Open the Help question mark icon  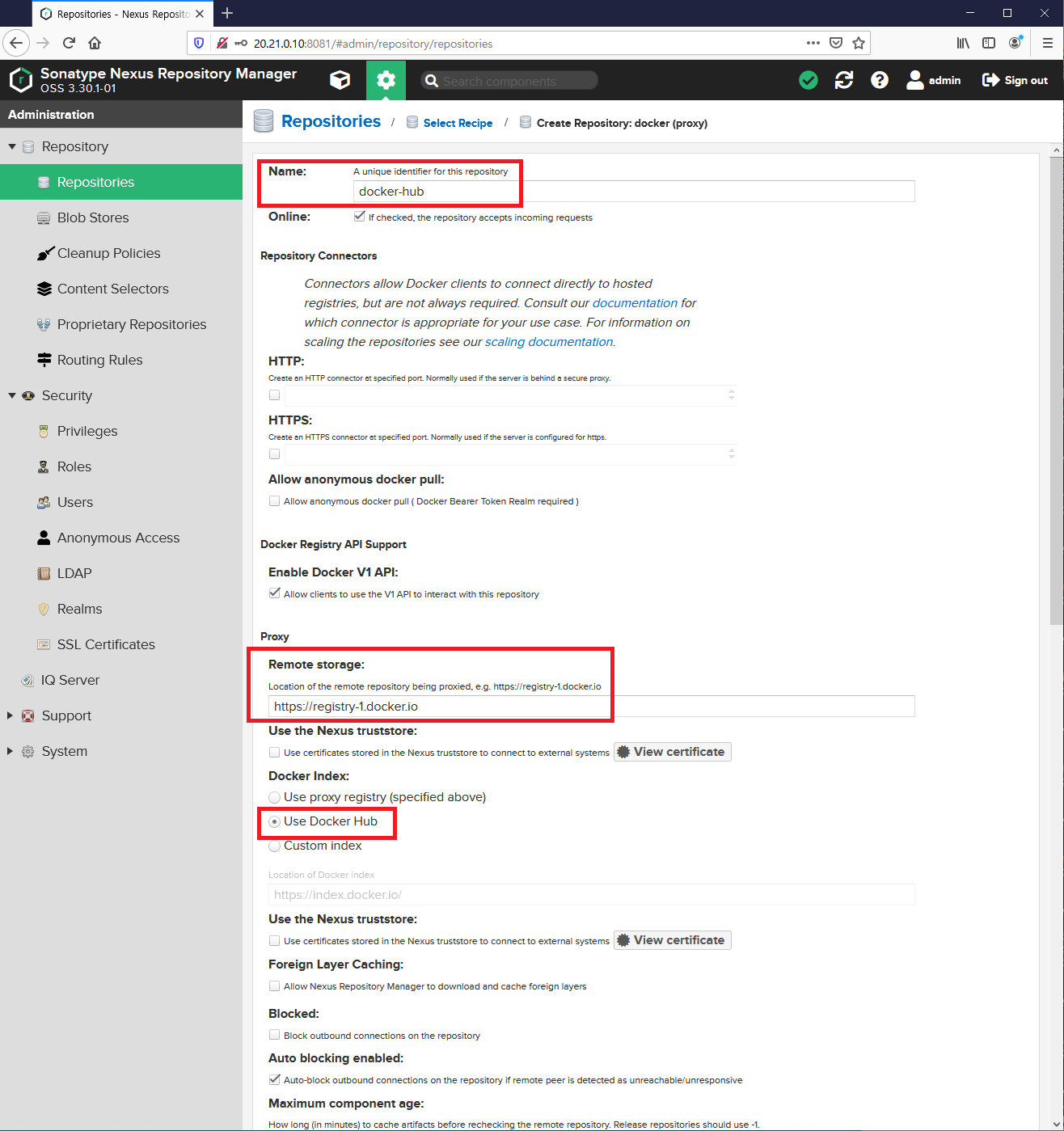880,80
